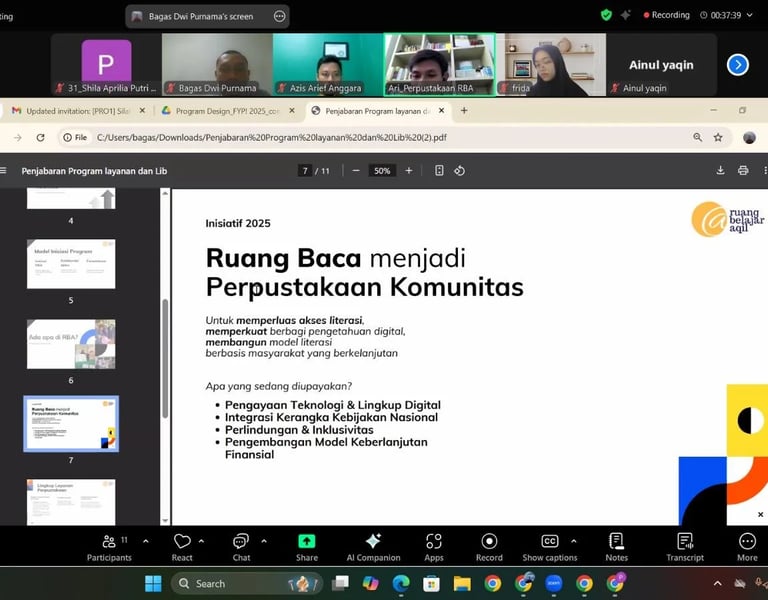Screen dimensions: 768x600
Task: Click the browser address bar URL
Action: 272,138
